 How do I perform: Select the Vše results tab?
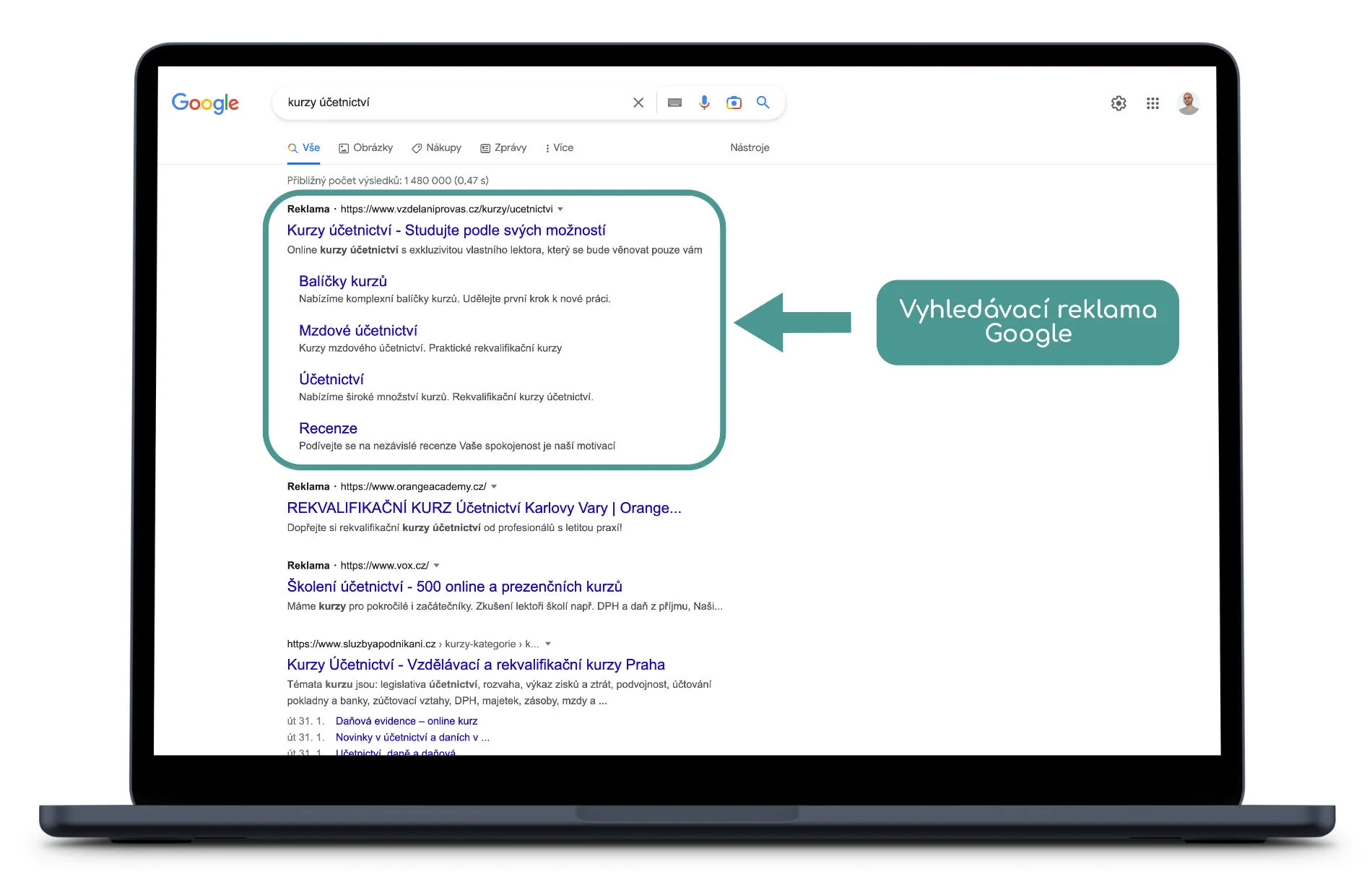coord(304,147)
